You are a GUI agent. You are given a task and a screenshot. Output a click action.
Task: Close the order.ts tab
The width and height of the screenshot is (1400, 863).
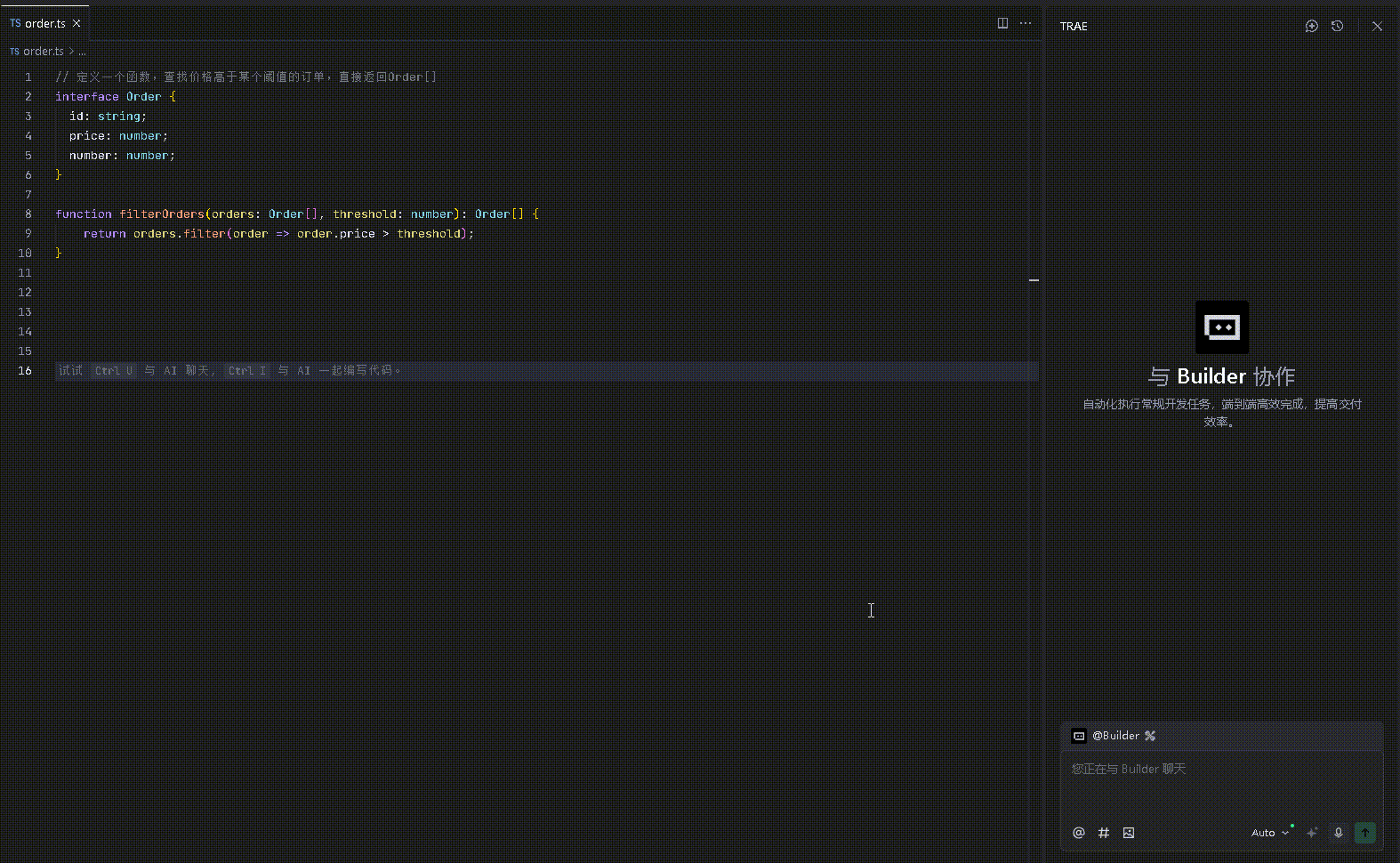click(x=76, y=23)
